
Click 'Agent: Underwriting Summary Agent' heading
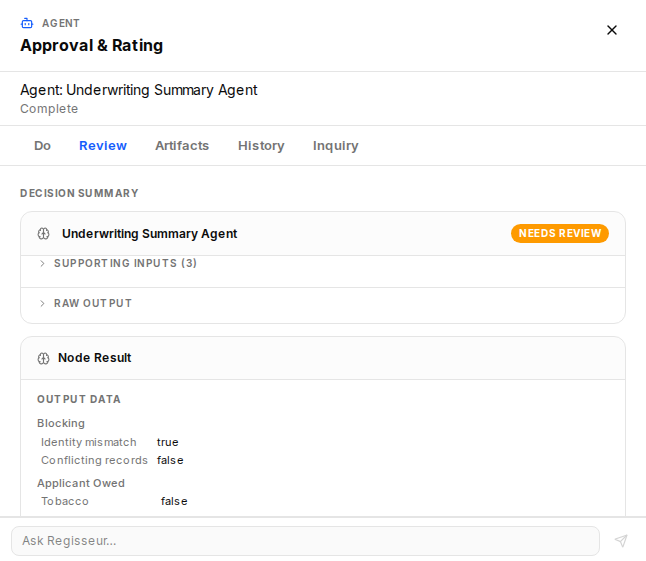coord(139,90)
